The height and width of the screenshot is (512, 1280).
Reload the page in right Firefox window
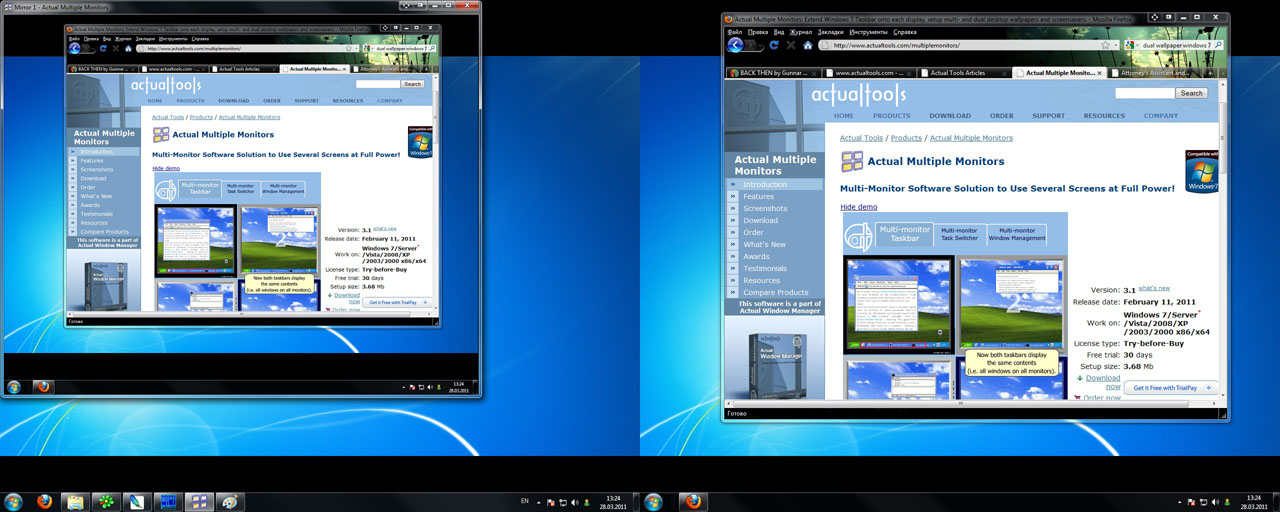(x=775, y=45)
